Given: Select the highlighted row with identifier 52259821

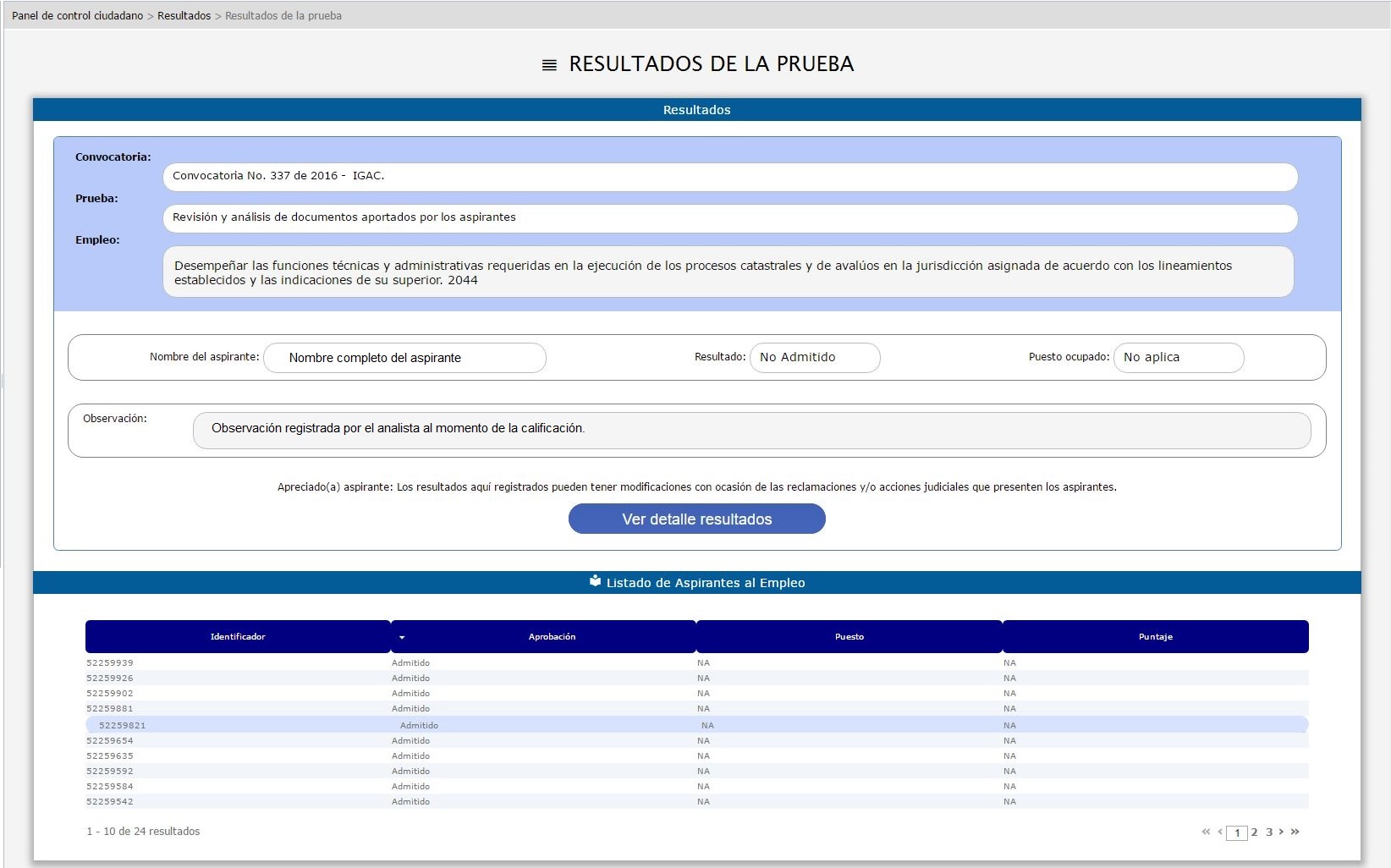Looking at the screenshot, I should (123, 725).
